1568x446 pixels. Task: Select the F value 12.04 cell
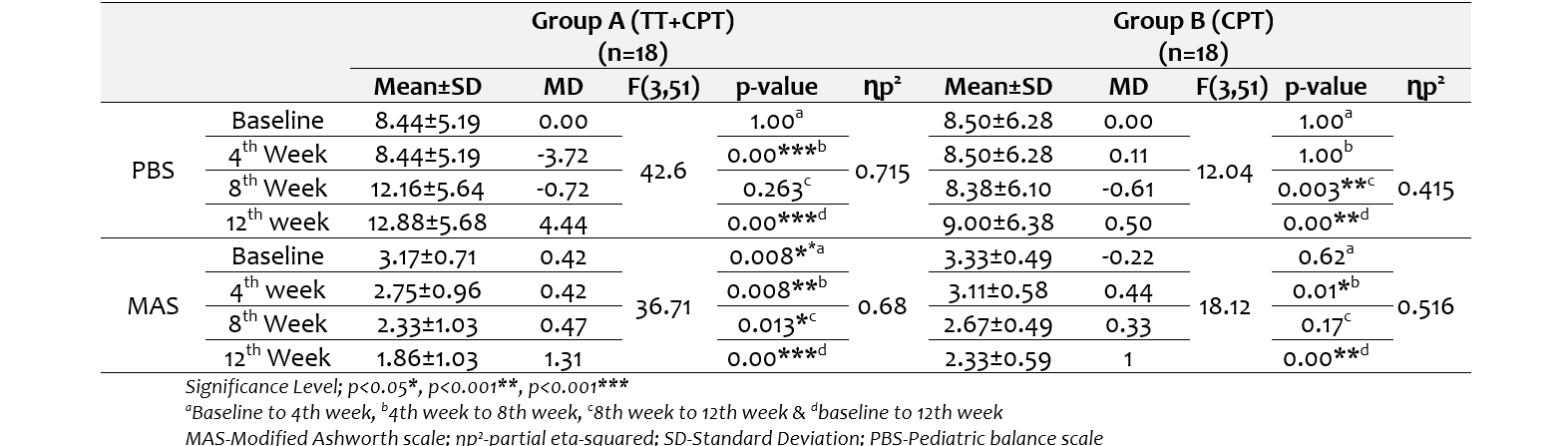(x=1224, y=172)
